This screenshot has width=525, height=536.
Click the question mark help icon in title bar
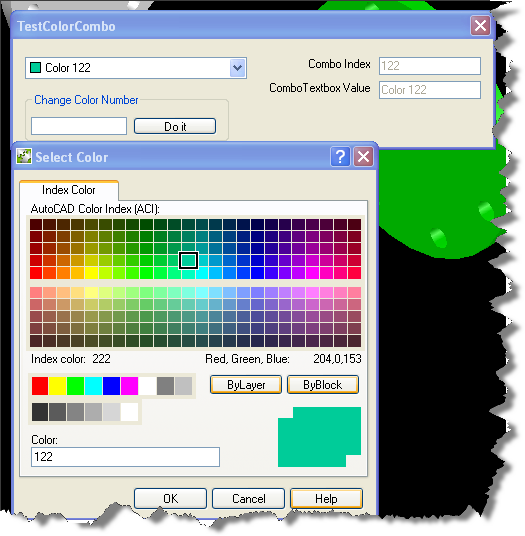coord(340,157)
